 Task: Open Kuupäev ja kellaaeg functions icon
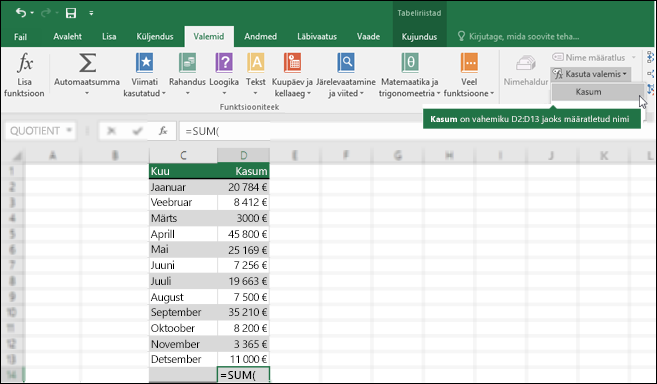[x=292, y=64]
